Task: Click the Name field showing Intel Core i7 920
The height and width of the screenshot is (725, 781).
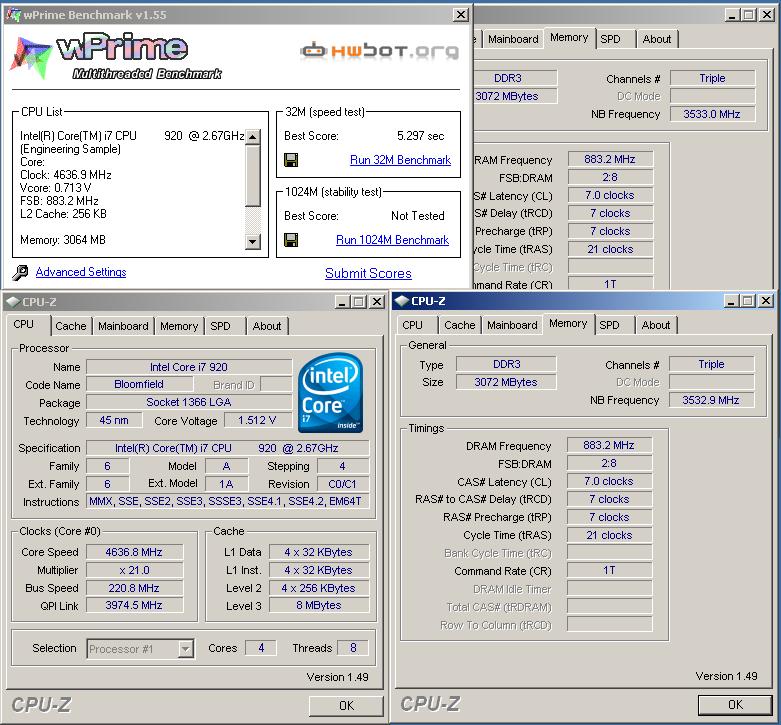Action: point(189,367)
